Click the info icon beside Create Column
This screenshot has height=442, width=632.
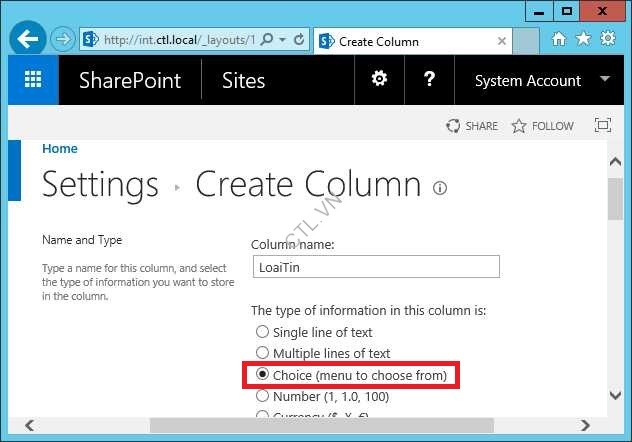click(x=440, y=187)
